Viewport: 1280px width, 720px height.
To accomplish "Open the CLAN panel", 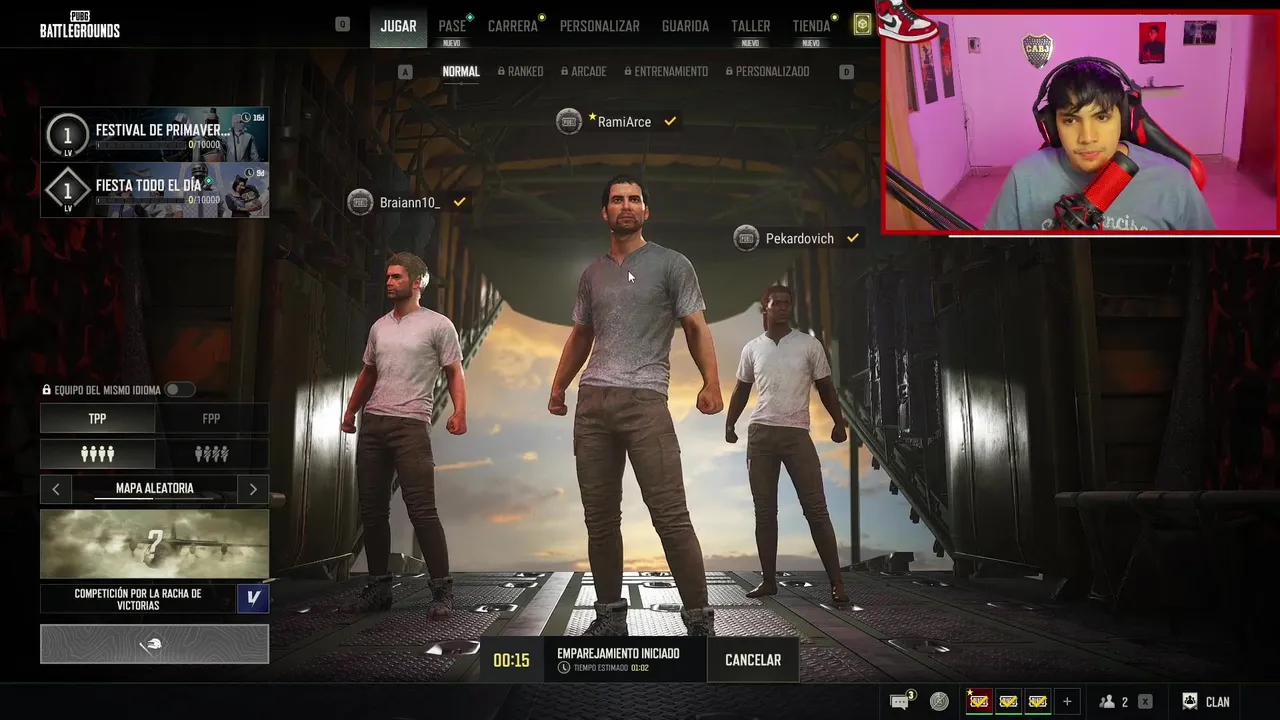I will [1206, 701].
